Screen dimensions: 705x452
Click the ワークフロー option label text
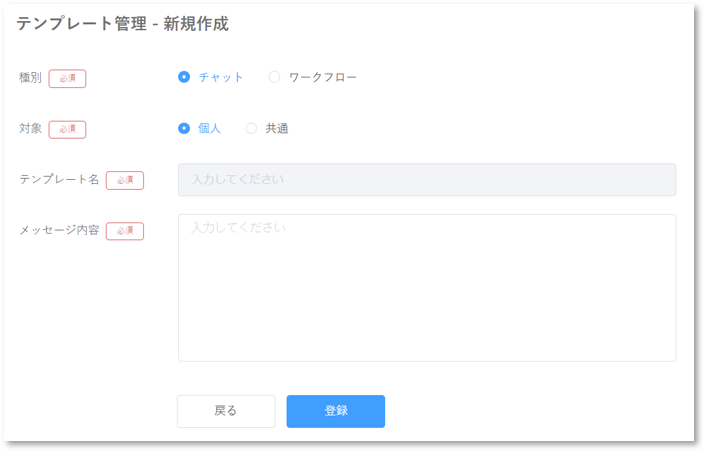tap(322, 77)
